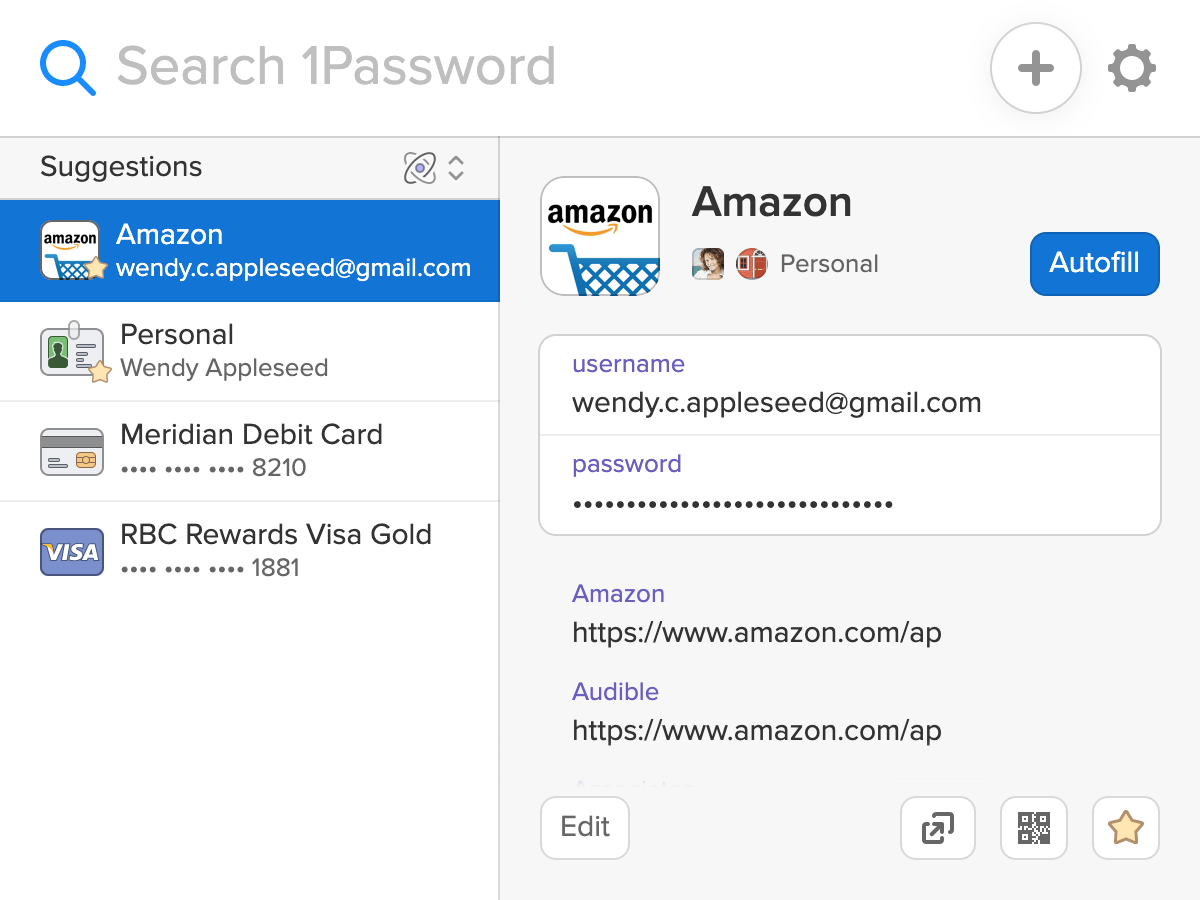This screenshot has height=900, width=1200.
Task: Open settings via the gear icon
Action: (x=1132, y=69)
